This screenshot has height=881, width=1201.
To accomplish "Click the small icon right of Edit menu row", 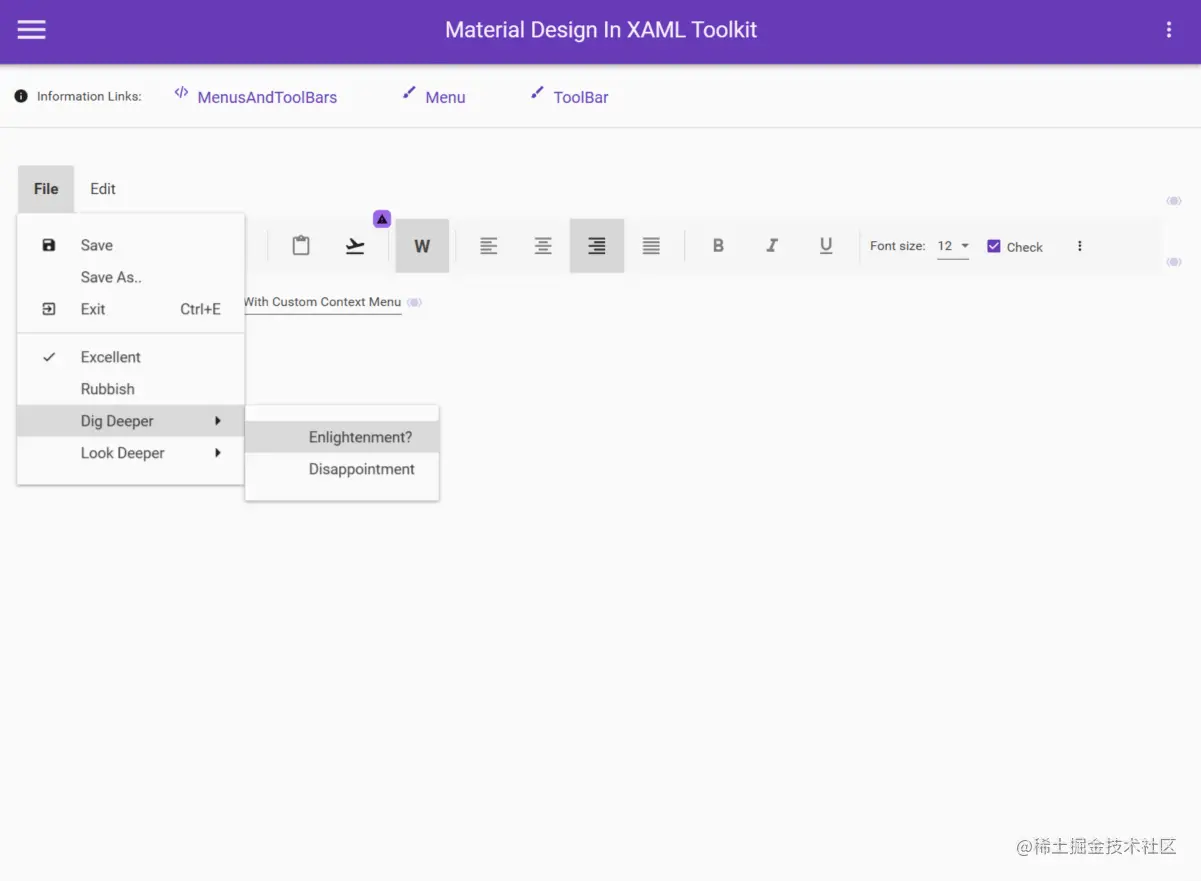I will (x=1174, y=201).
